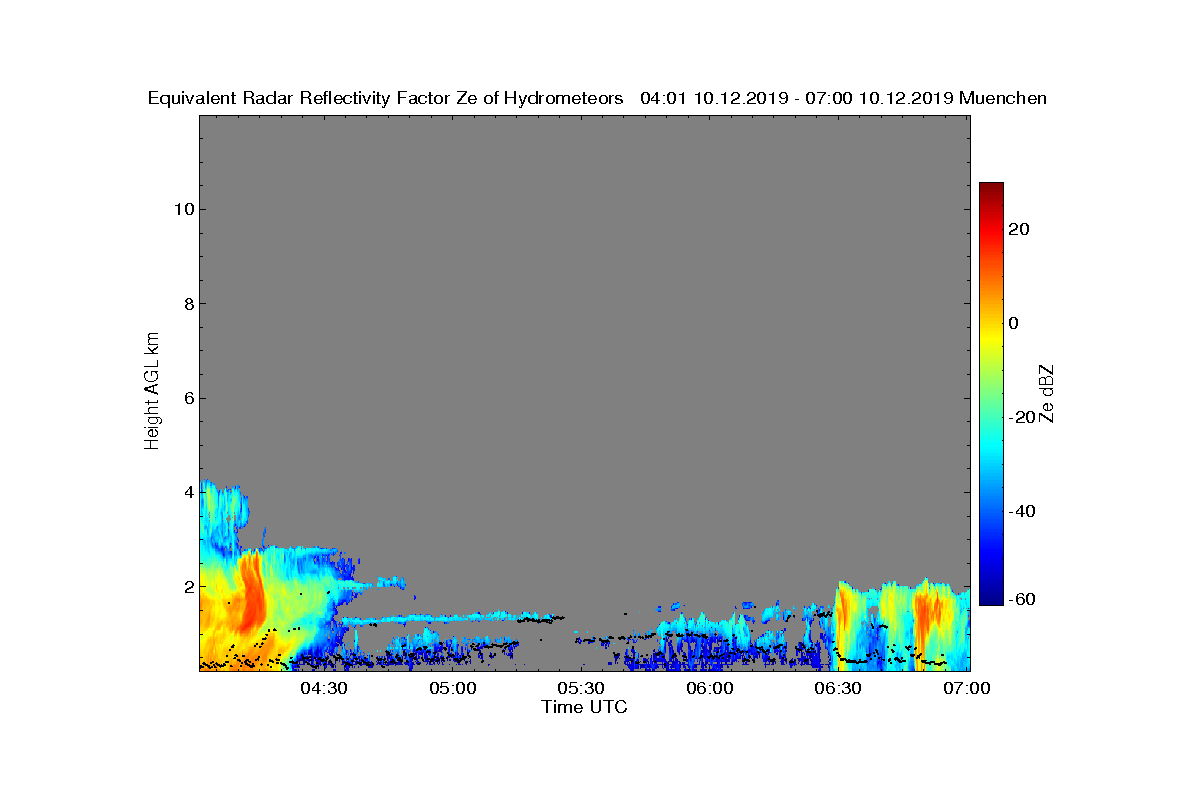
Task: Click the colorbar value -20
Action: [1024, 417]
